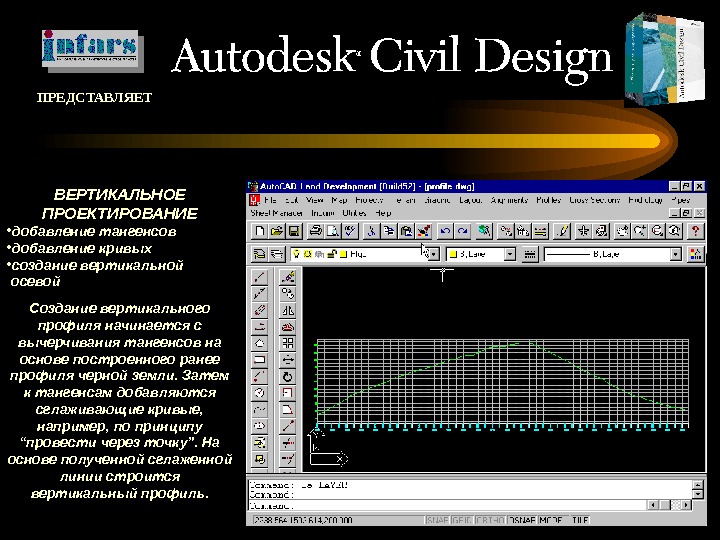This screenshot has width=720, height=540.
Task: Click the yellow ByLayer color swatch
Action: (453, 254)
